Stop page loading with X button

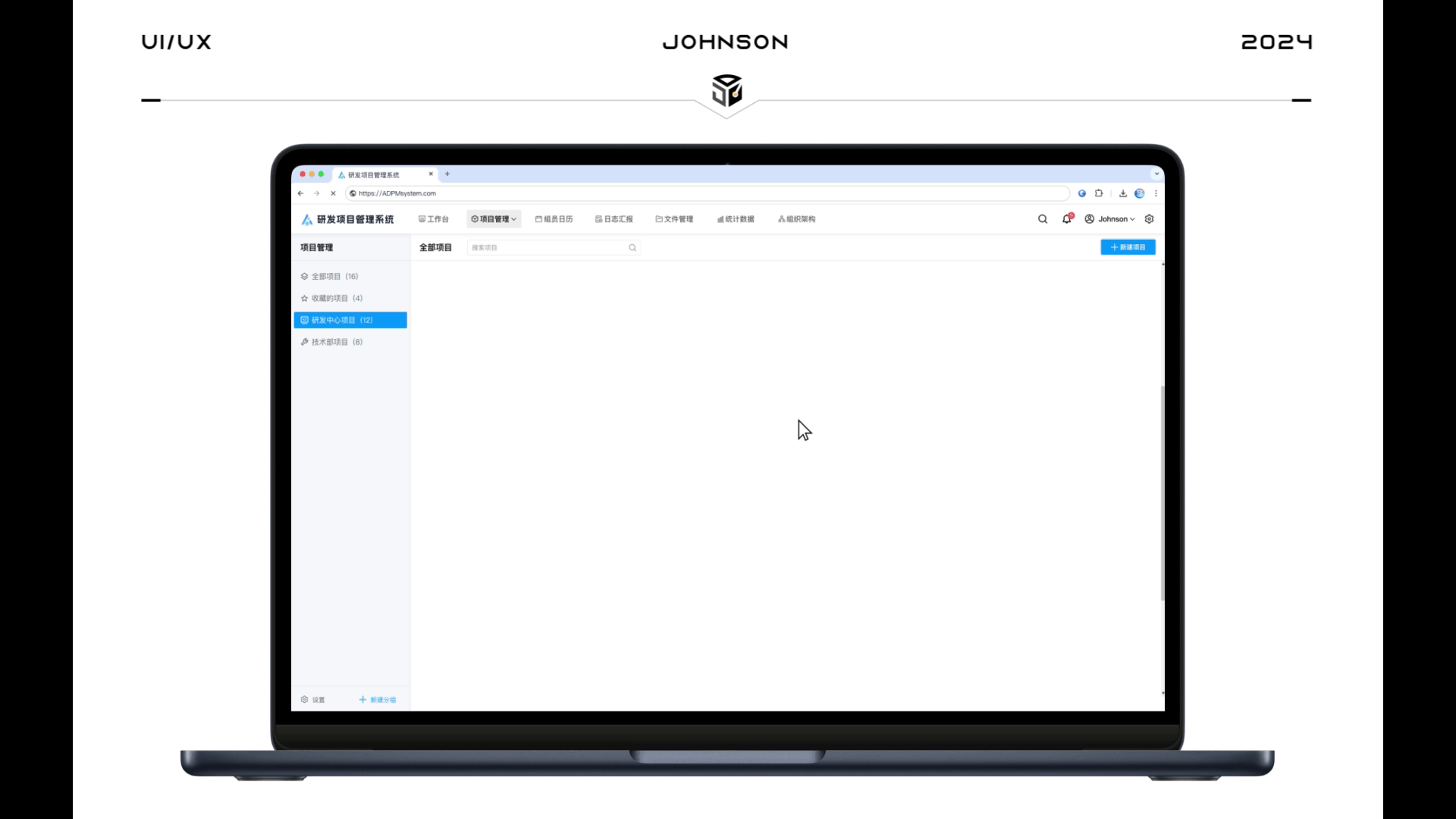[x=333, y=193]
